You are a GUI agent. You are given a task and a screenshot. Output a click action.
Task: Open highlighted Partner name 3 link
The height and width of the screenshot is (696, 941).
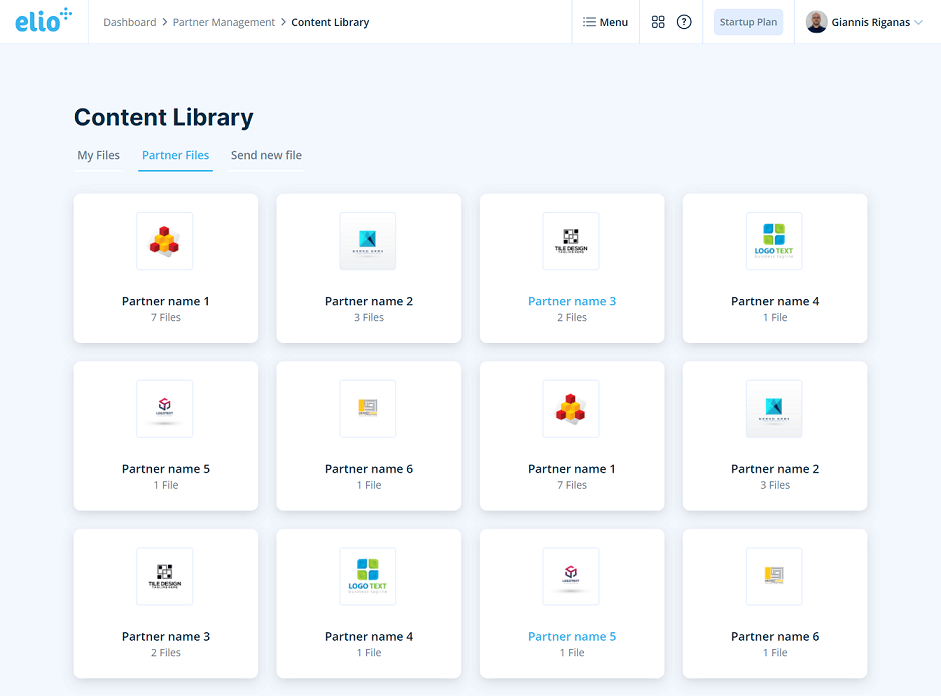[572, 301]
